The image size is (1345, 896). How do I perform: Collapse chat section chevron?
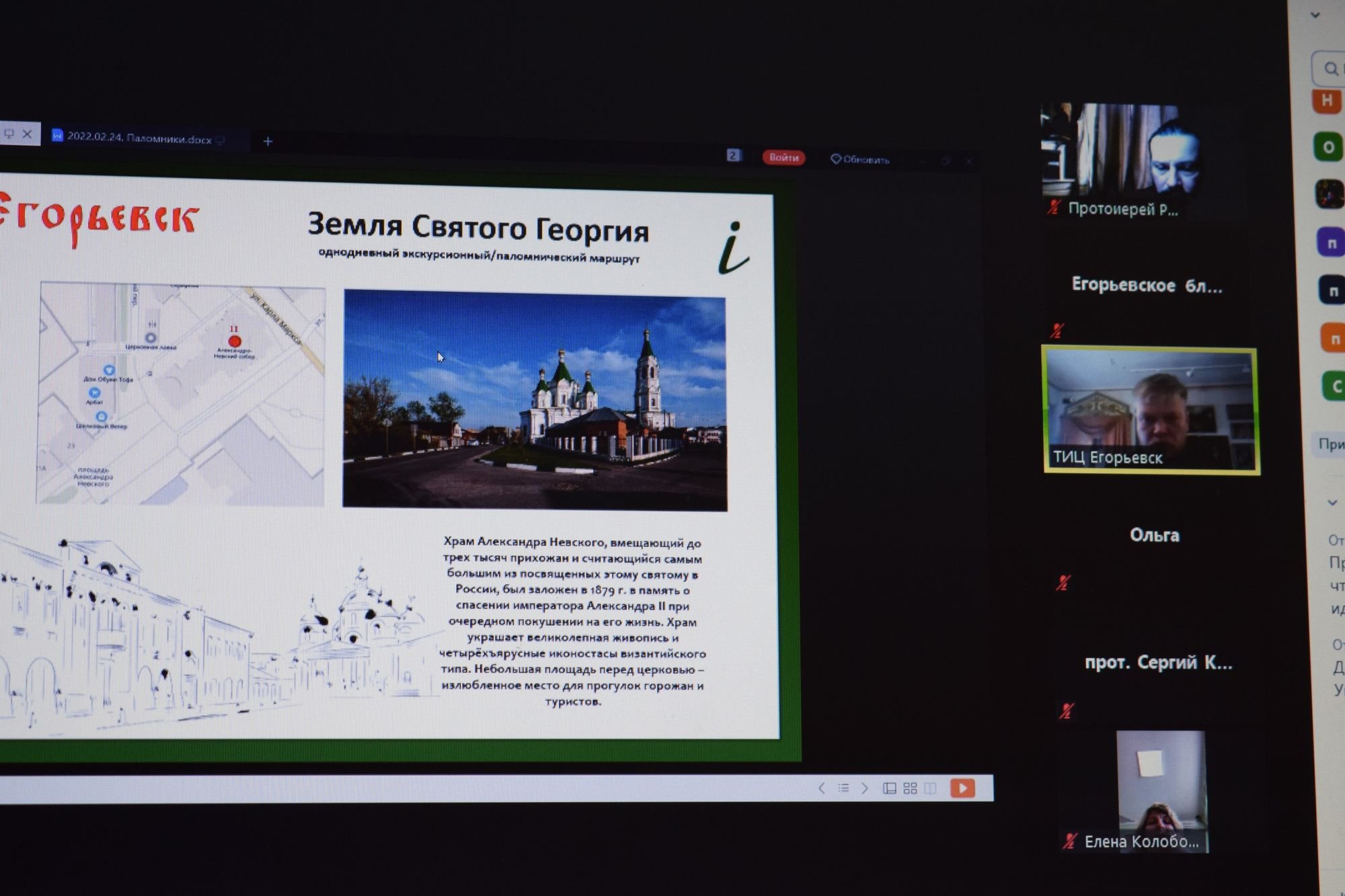1332,502
